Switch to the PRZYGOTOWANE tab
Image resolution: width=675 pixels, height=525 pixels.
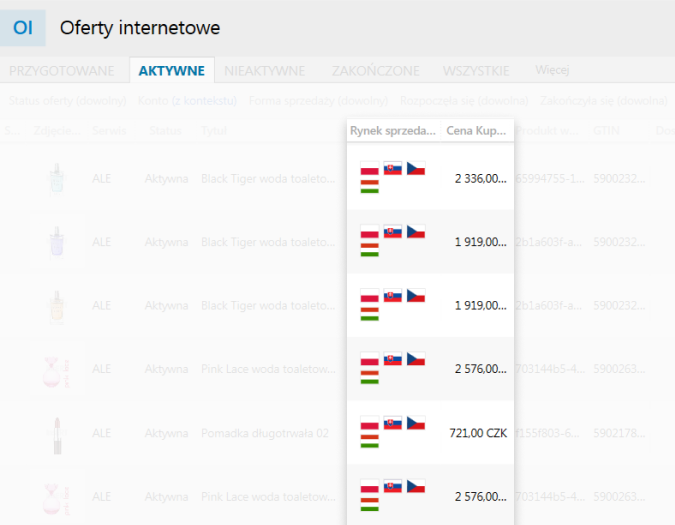click(x=63, y=71)
